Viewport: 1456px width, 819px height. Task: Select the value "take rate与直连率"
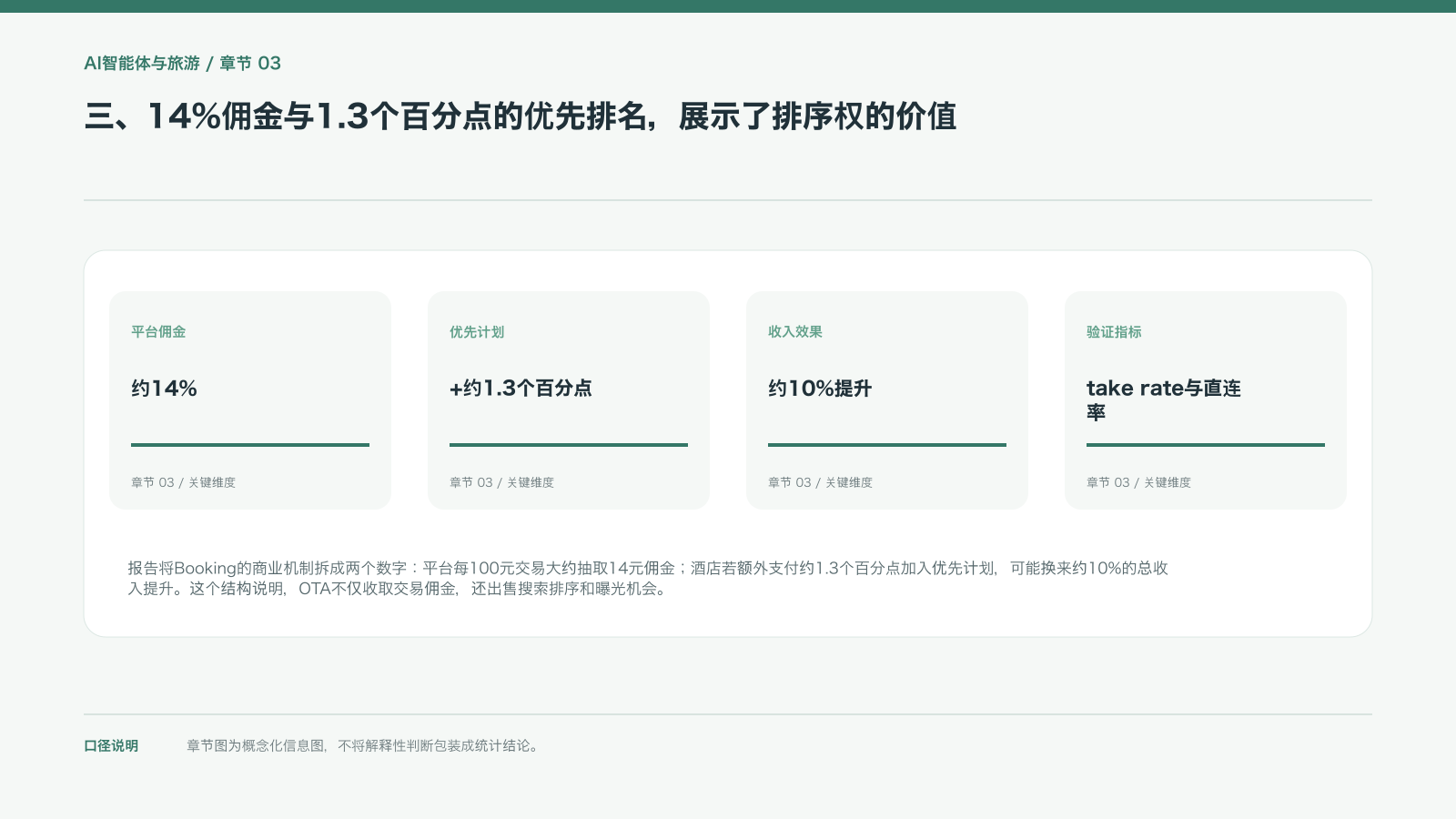1164,400
